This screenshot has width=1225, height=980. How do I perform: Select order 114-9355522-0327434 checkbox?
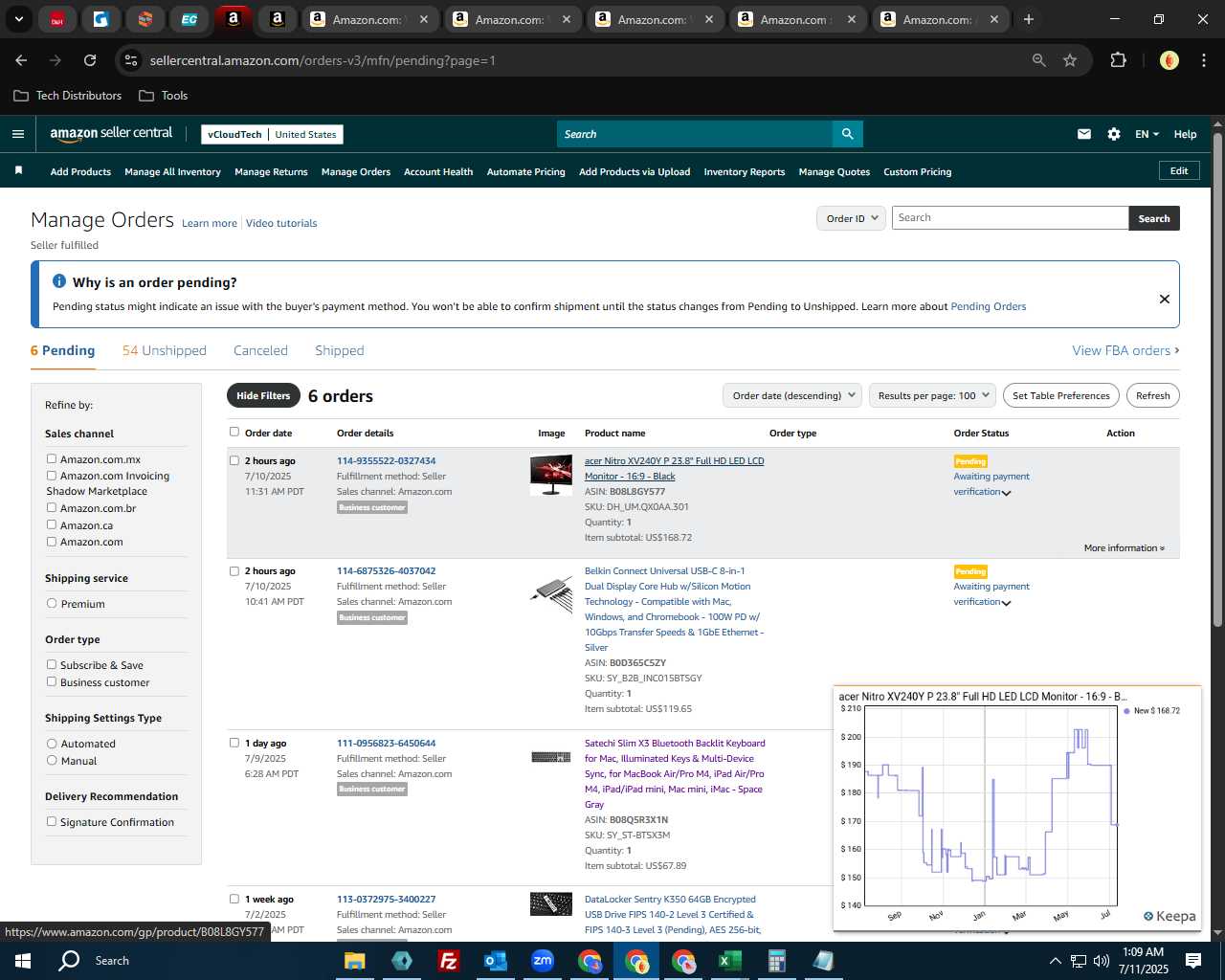point(234,460)
